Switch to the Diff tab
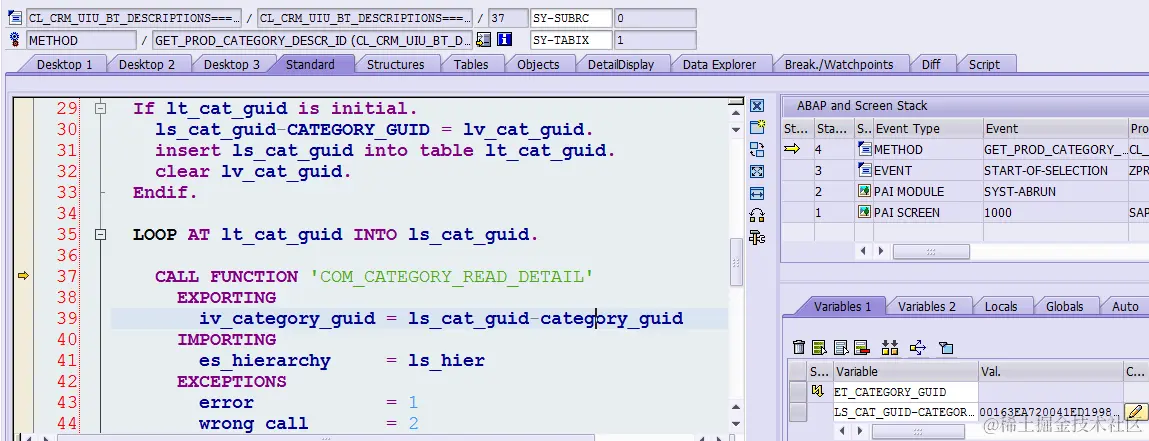Viewport: 1149px width, 441px height. [931, 64]
